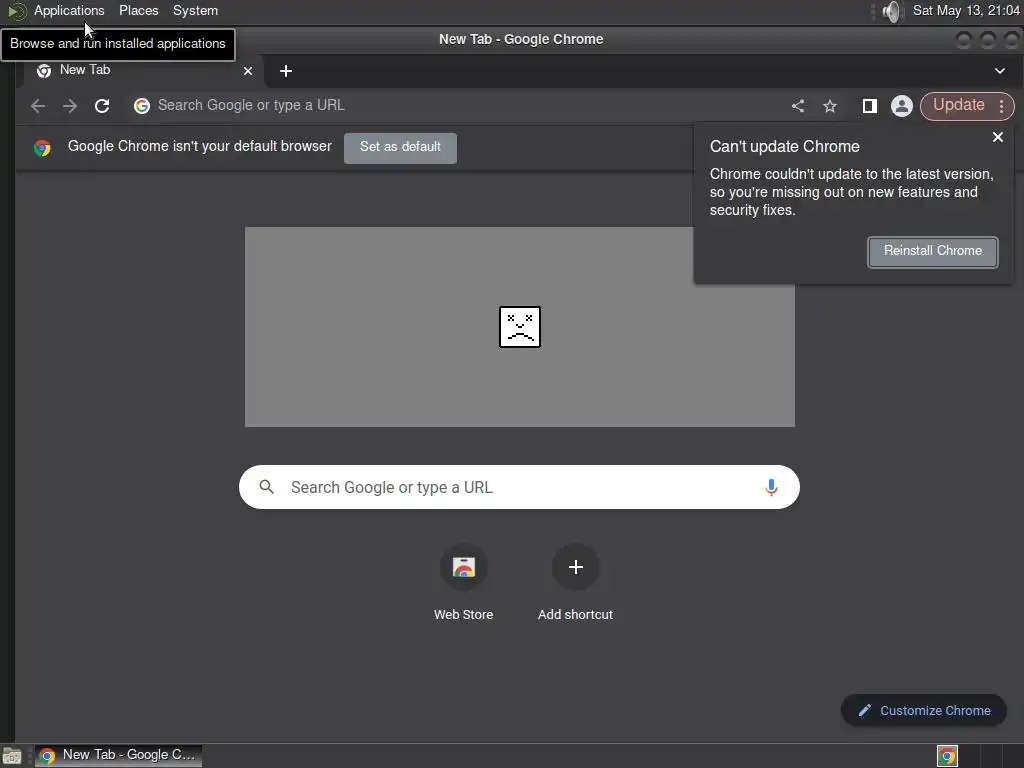Click Set as default button
Image resolution: width=1024 pixels, height=768 pixels.
click(x=400, y=148)
